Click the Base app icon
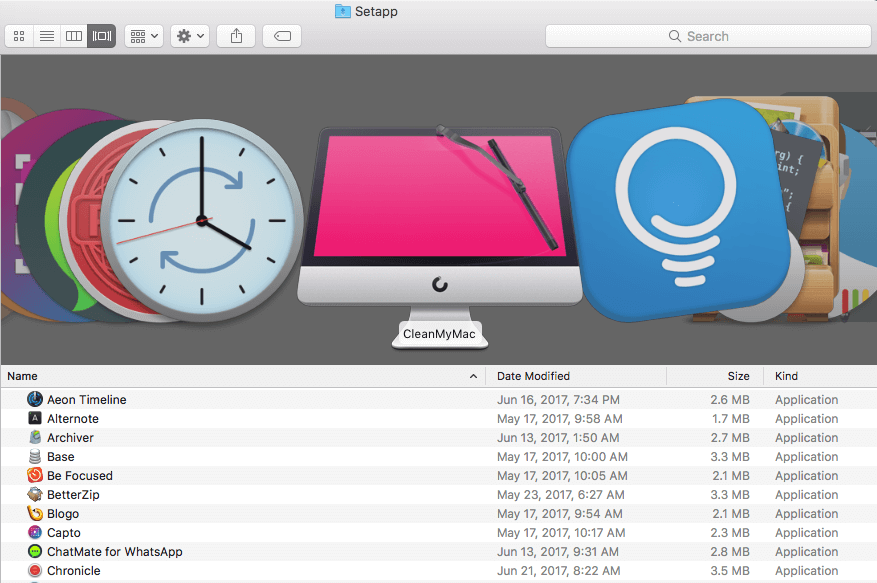The width and height of the screenshot is (877, 583). [x=35, y=456]
